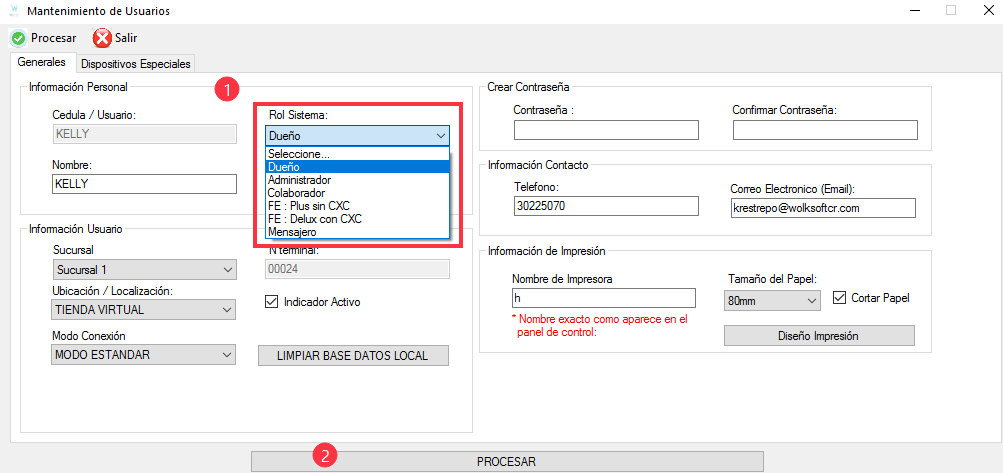Click the LIMPIAR BASE DATOS LOCAL button

point(353,356)
